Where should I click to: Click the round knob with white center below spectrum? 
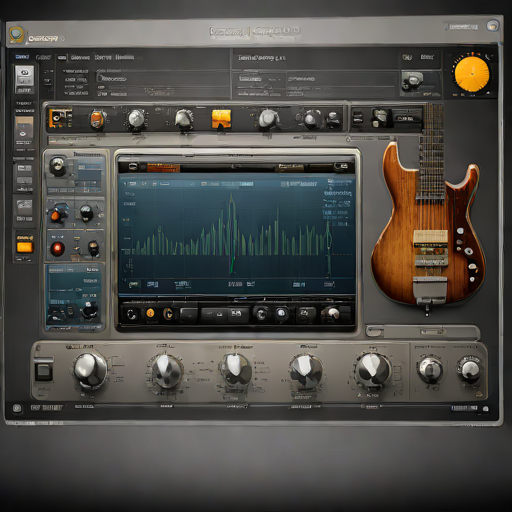[282, 313]
